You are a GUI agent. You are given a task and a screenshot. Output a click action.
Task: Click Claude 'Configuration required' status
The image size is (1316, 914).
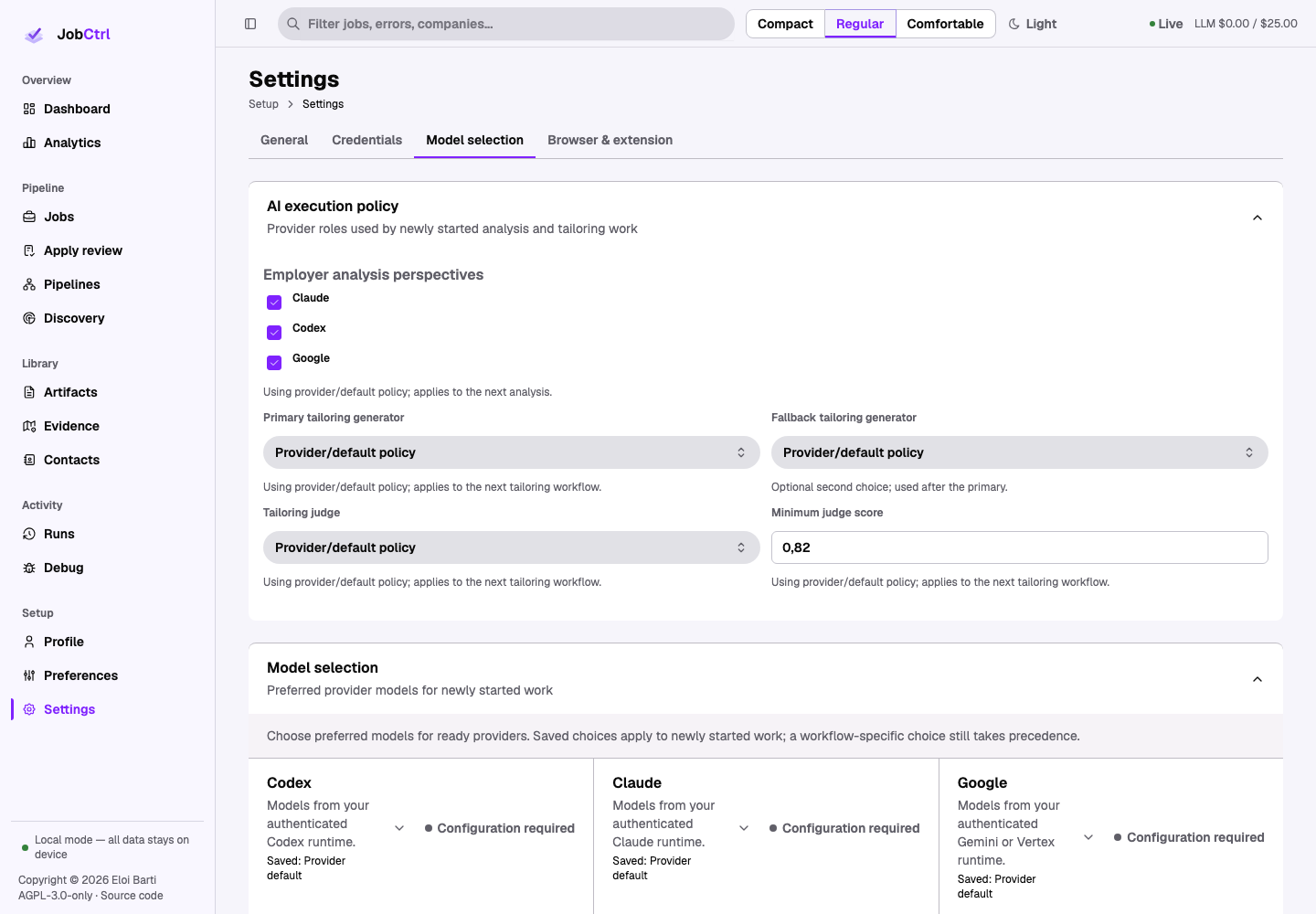pyautogui.click(x=844, y=828)
